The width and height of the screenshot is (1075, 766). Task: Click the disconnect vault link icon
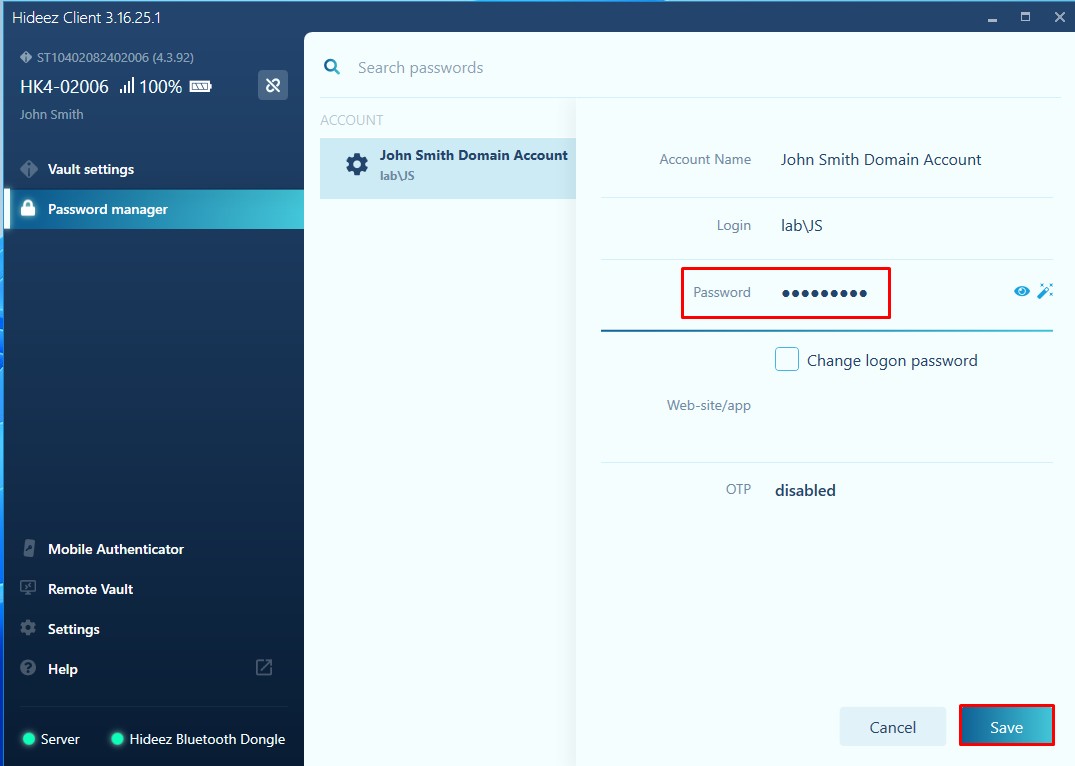(x=273, y=85)
